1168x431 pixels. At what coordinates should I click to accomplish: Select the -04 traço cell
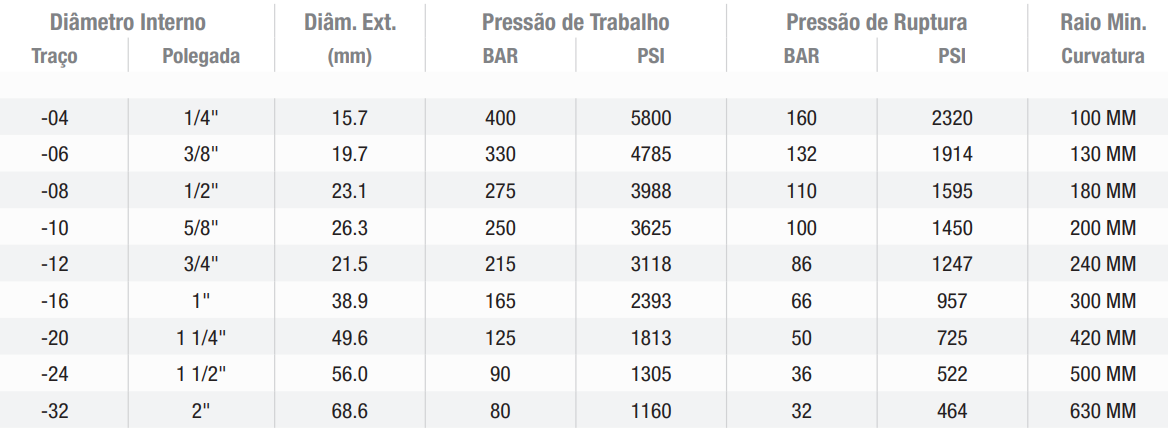(54, 118)
